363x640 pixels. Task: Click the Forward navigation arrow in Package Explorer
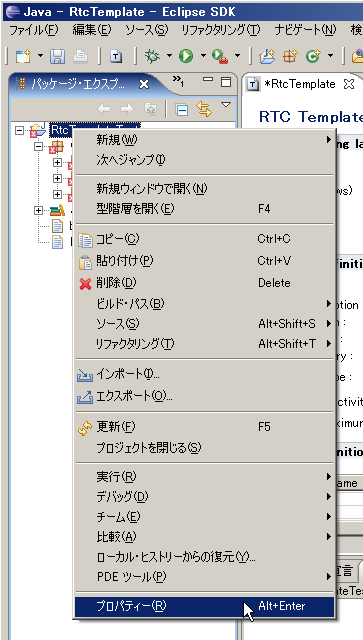click(127, 109)
